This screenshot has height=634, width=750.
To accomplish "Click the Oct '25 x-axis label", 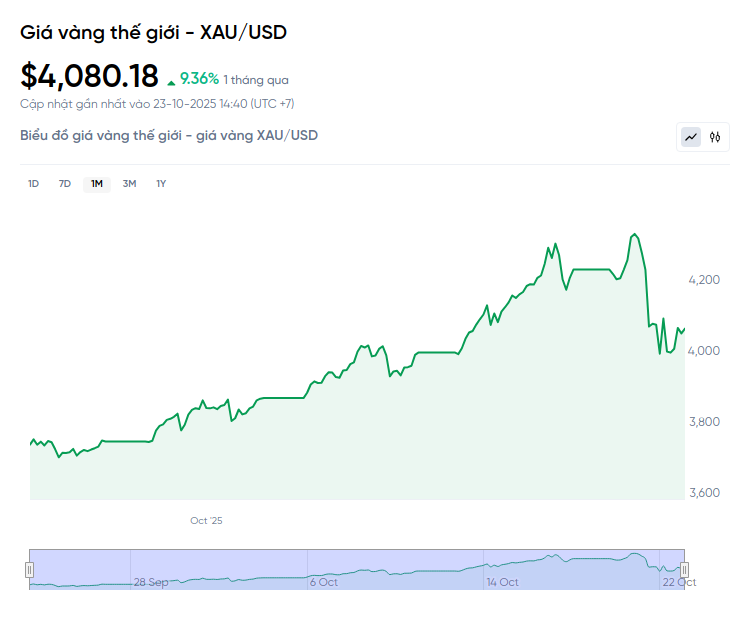I will click(207, 520).
